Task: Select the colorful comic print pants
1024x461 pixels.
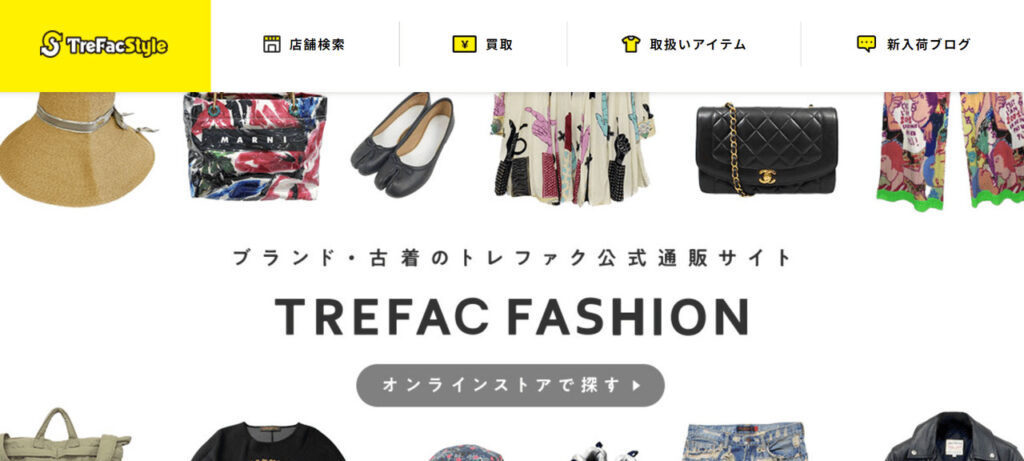Action: (951, 151)
